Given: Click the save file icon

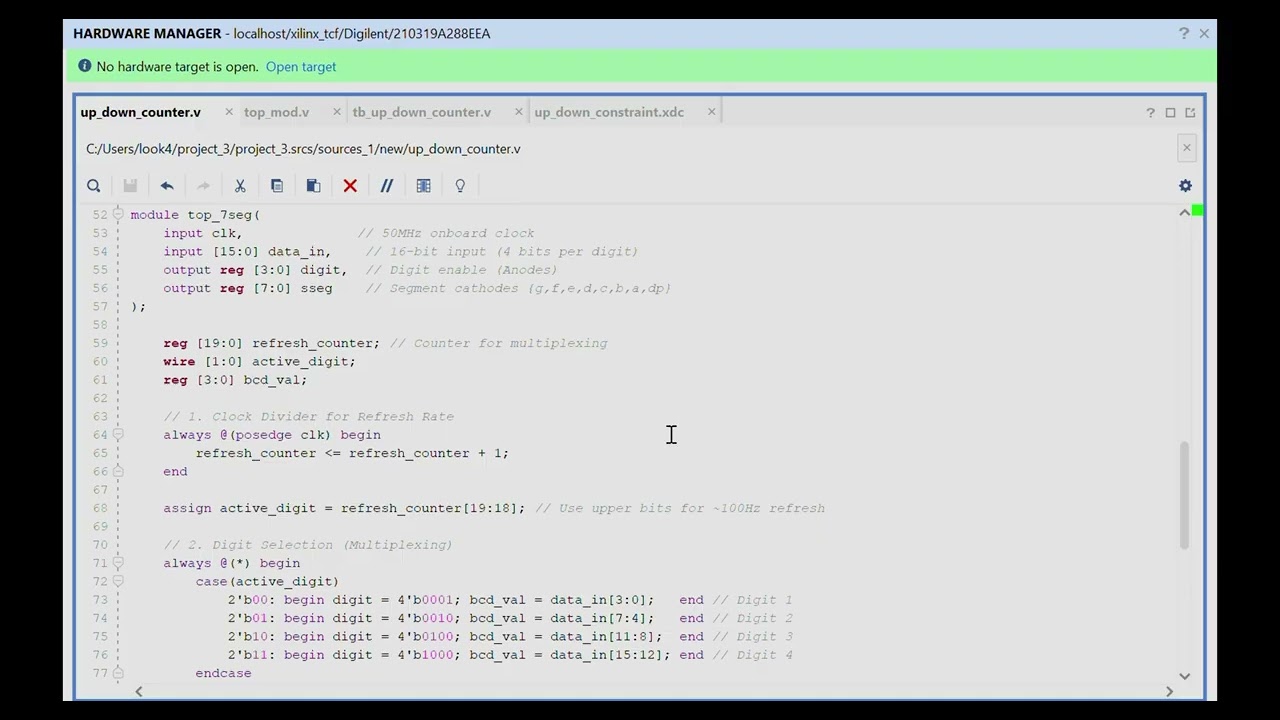Looking at the screenshot, I should point(130,186).
